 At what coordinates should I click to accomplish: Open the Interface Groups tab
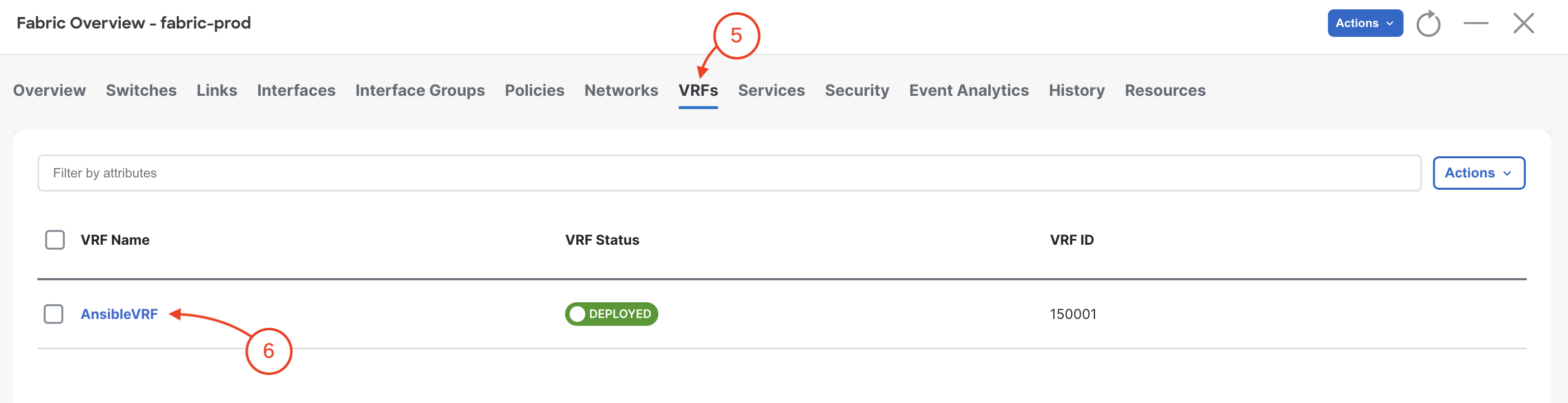click(x=420, y=90)
